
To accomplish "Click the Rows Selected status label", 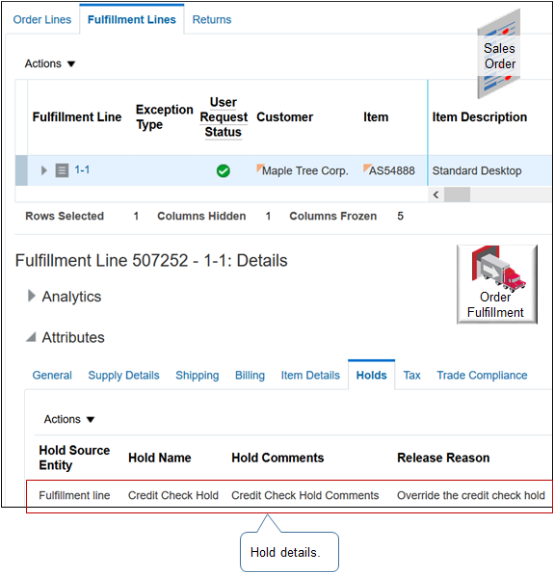I will click(x=64, y=216).
